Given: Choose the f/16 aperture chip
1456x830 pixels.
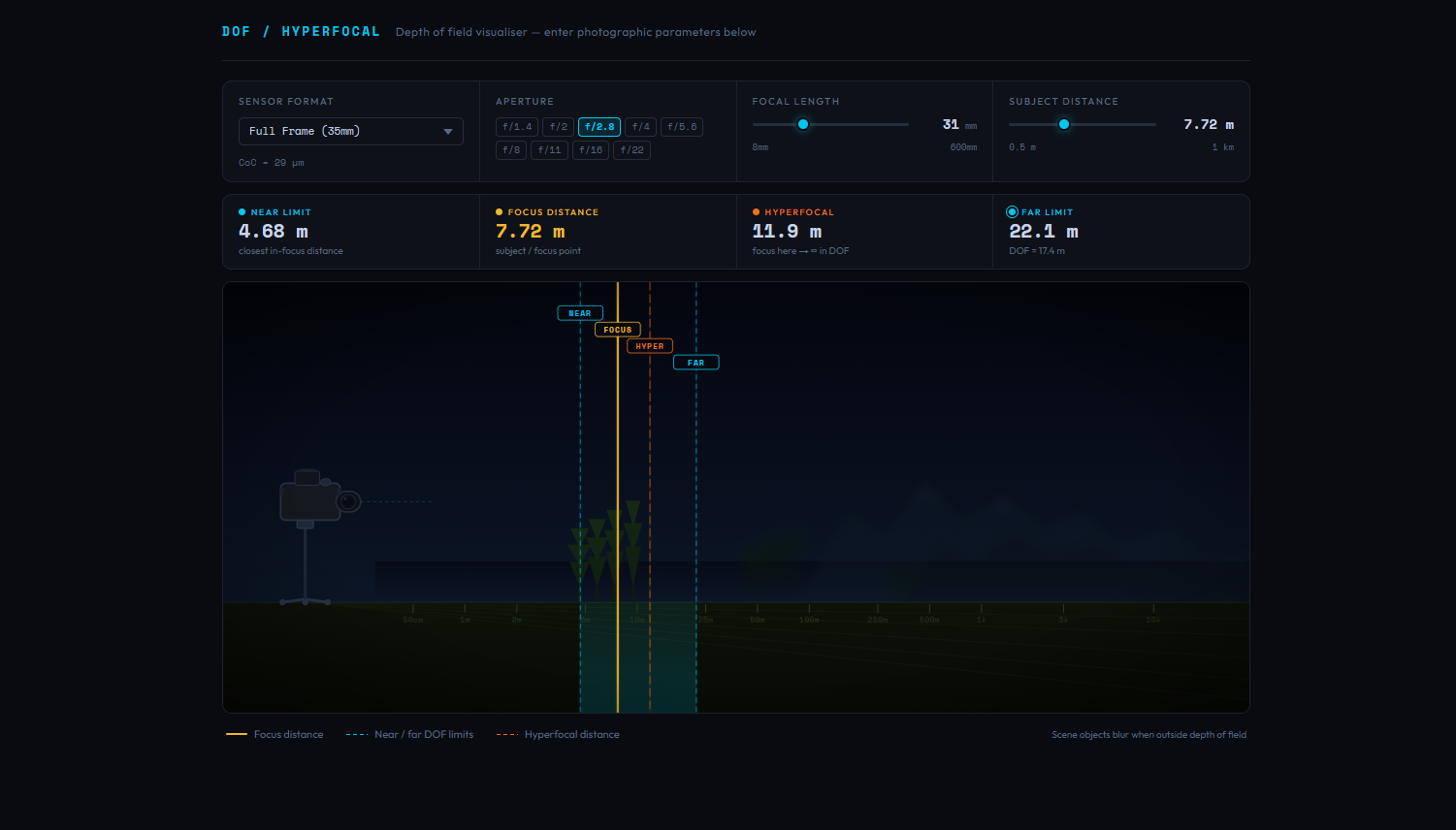Looking at the screenshot, I should (x=590, y=150).
